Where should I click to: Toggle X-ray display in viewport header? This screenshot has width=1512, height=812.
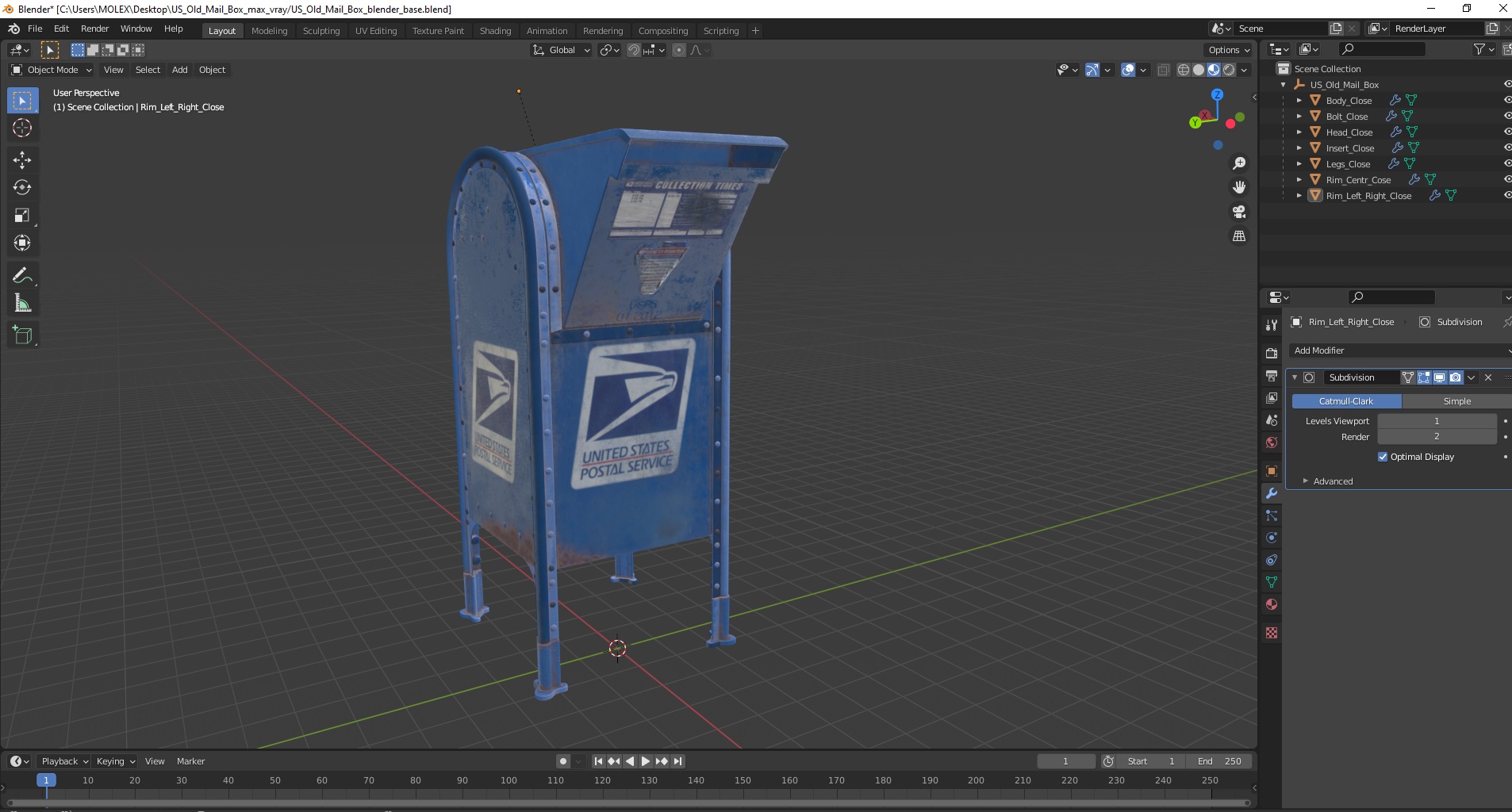tap(1163, 70)
